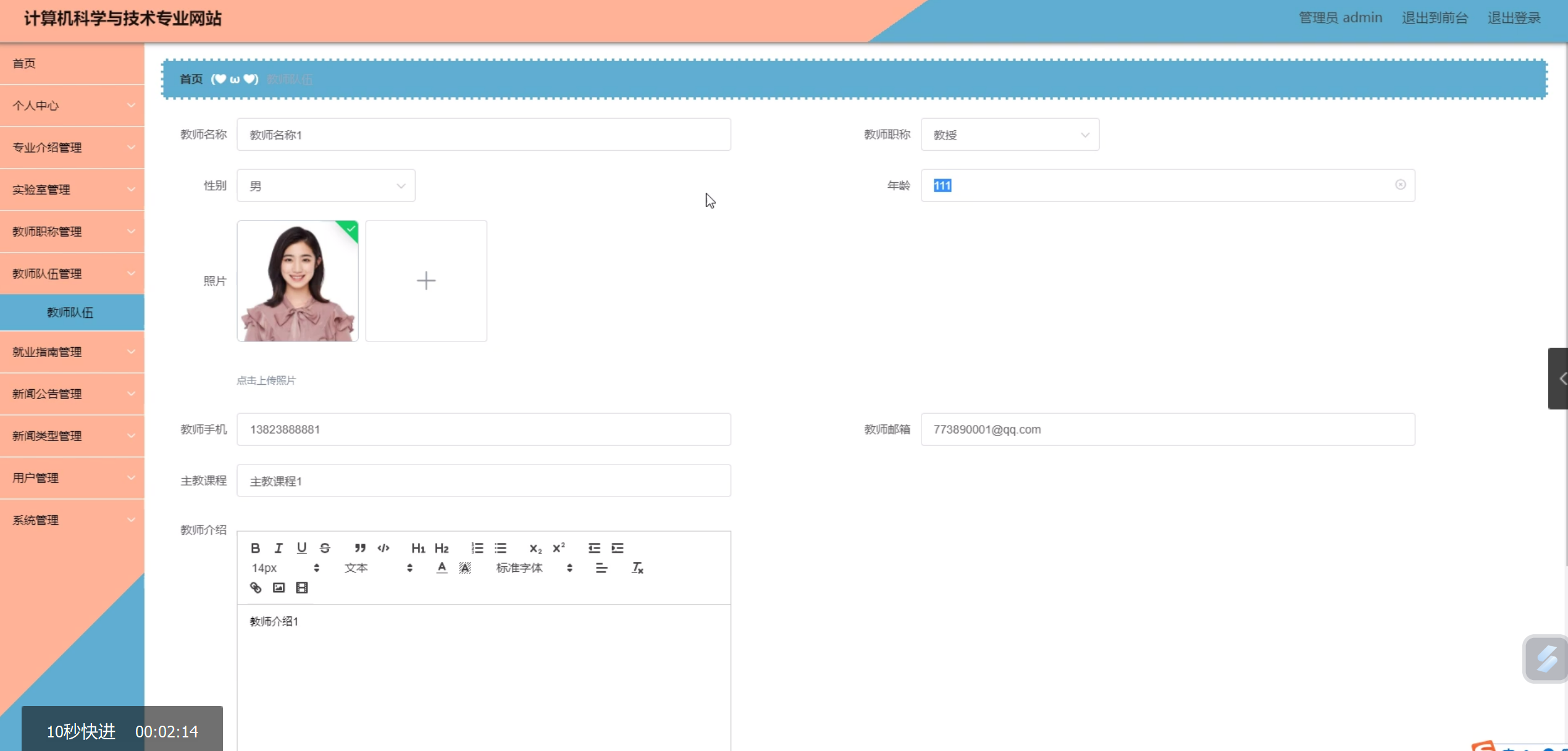Screen dimensions: 1568x751
Task: Open the 性别 dropdown showing 男
Action: tap(325, 186)
